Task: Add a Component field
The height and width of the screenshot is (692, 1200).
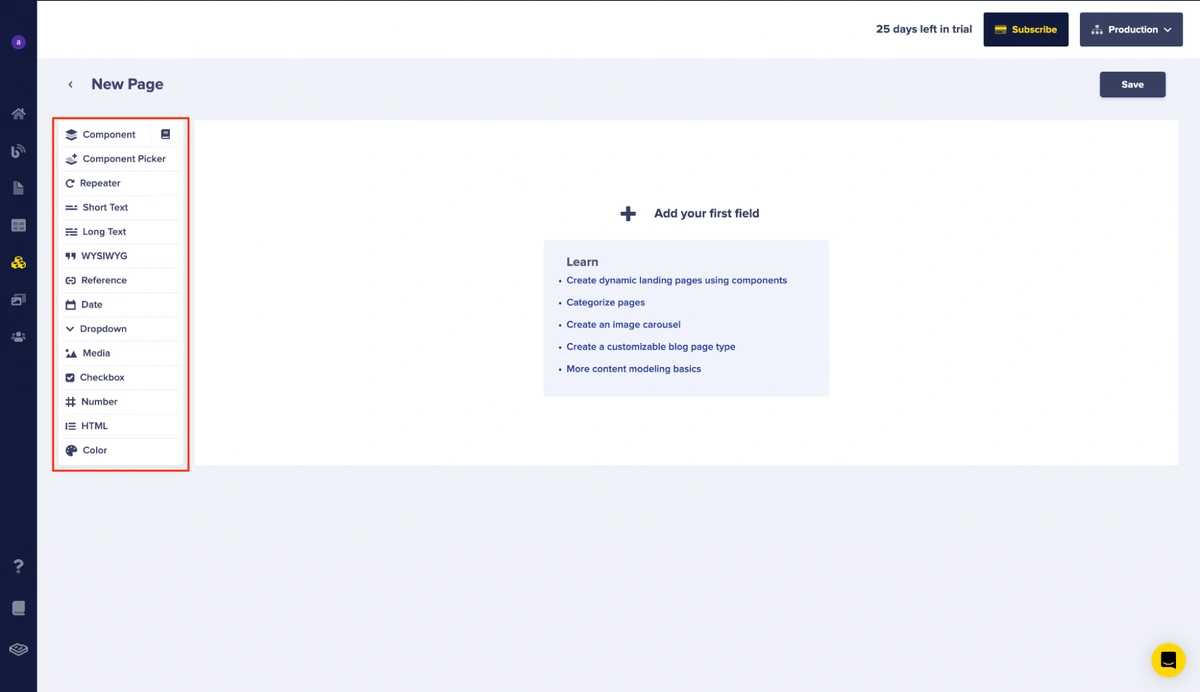Action: click(x=108, y=135)
